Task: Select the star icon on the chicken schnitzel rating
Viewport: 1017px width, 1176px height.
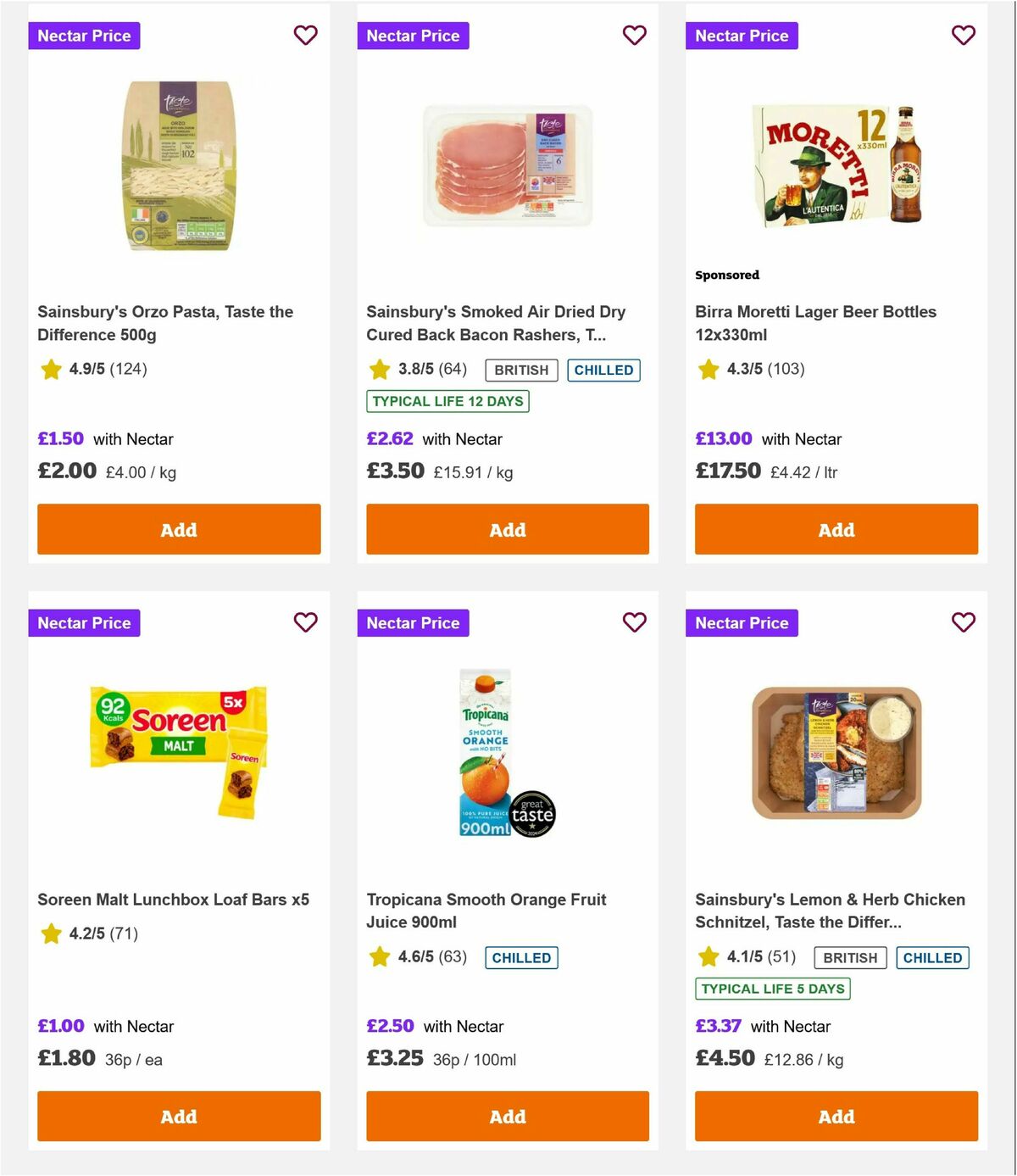Action: click(x=708, y=957)
